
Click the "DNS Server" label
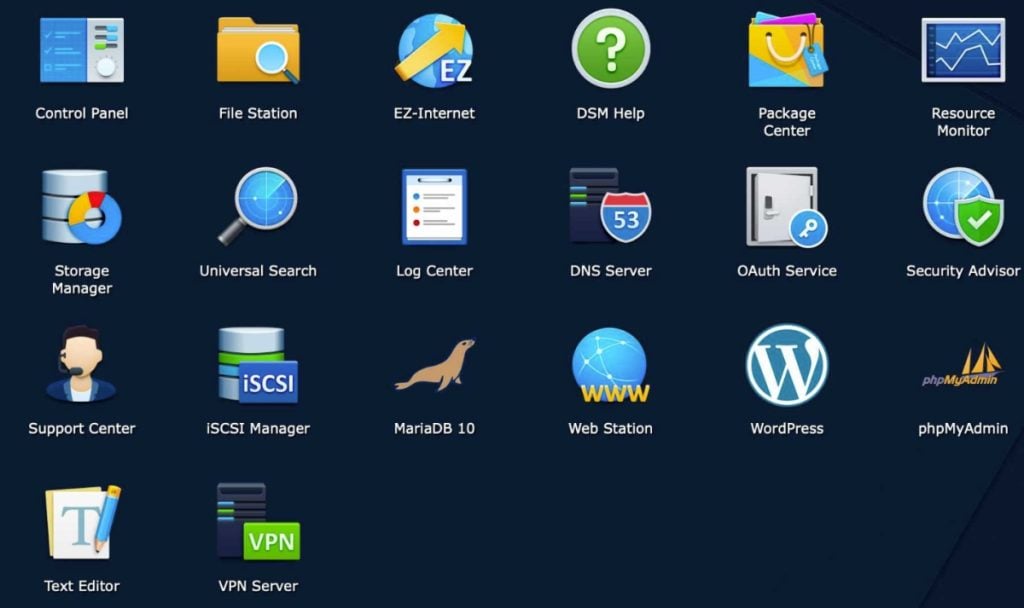click(x=611, y=270)
